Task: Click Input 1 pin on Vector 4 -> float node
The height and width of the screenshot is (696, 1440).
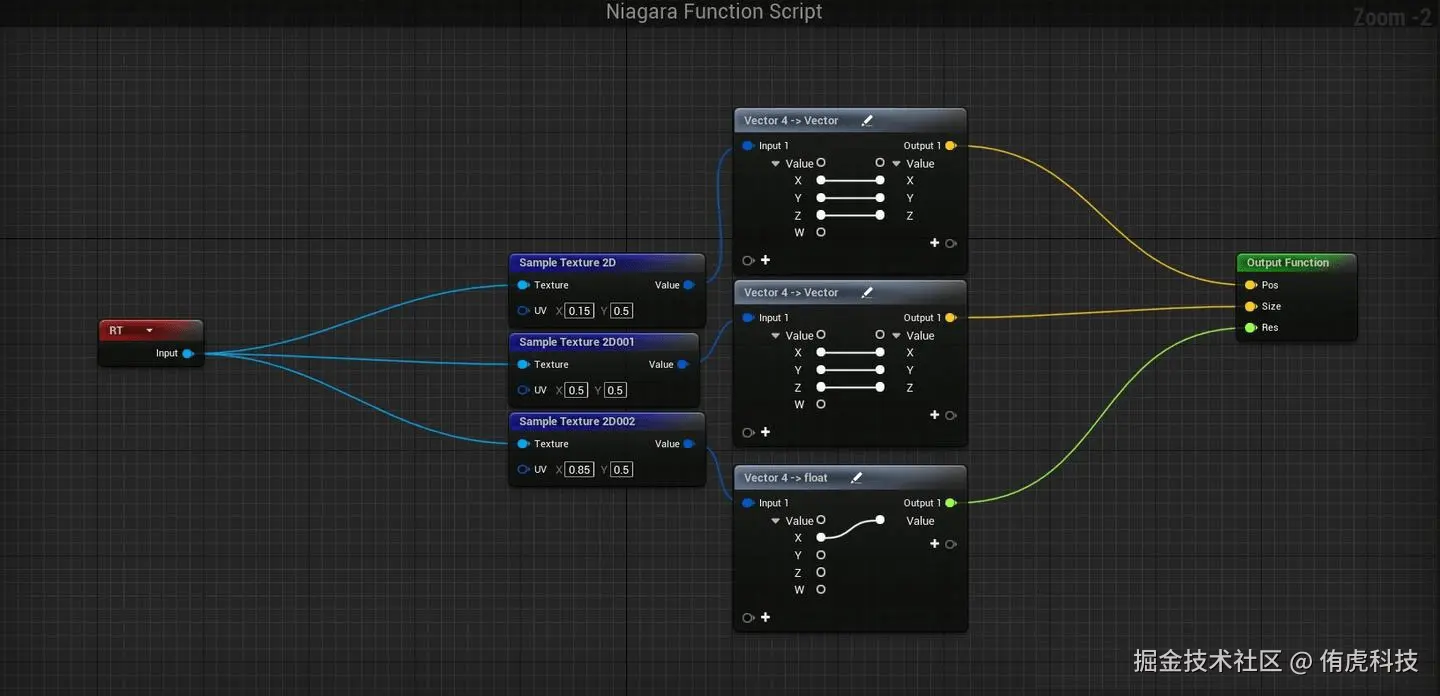Action: [748, 503]
